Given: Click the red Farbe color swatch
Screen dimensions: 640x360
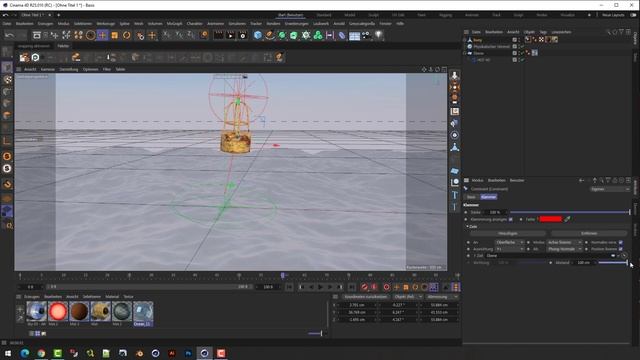Looking at the screenshot, I should [x=551, y=219].
